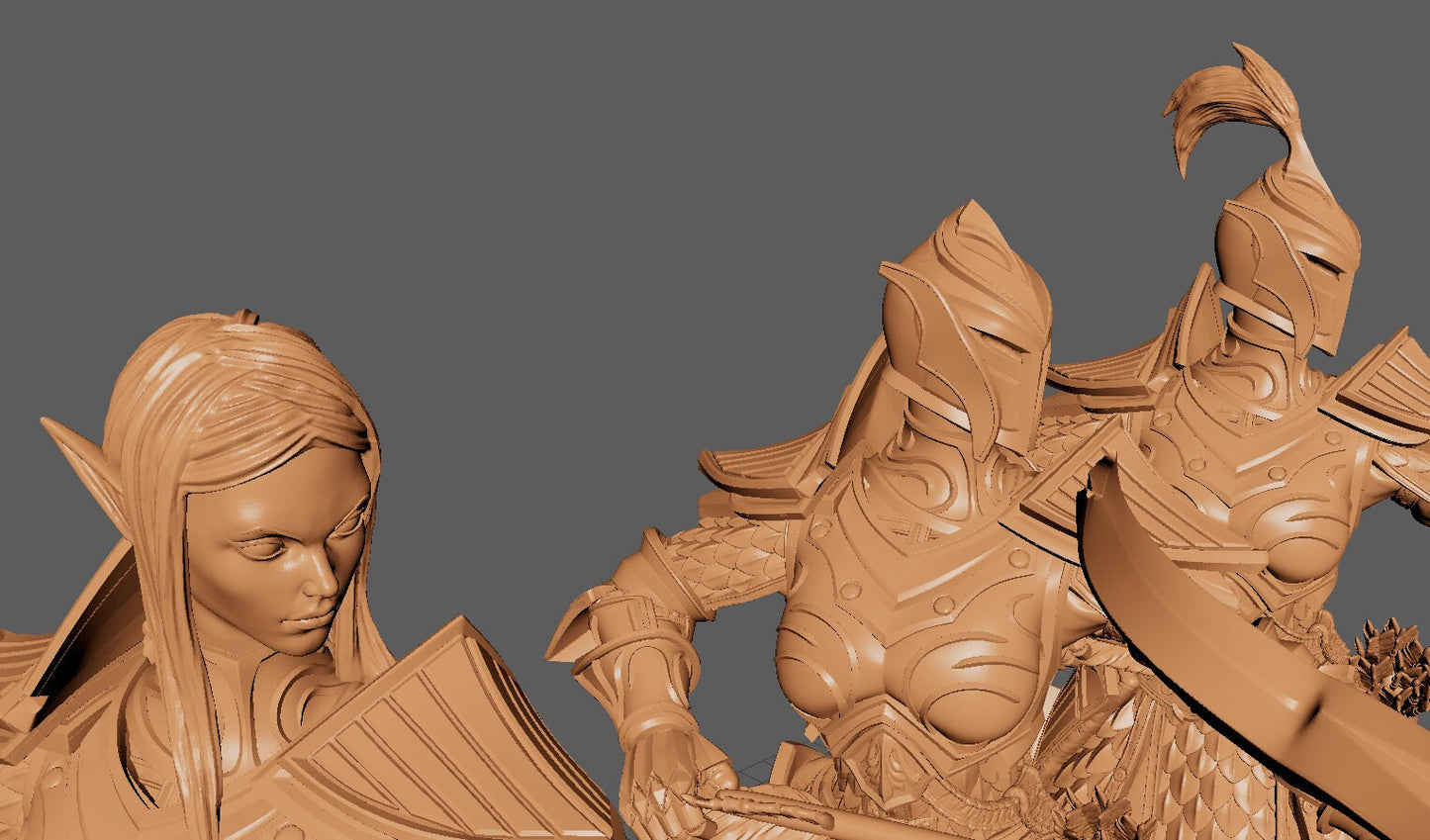This screenshot has width=1430, height=840.
Task: Select the right warrior's visored helmet
Action: [x=1287, y=257]
